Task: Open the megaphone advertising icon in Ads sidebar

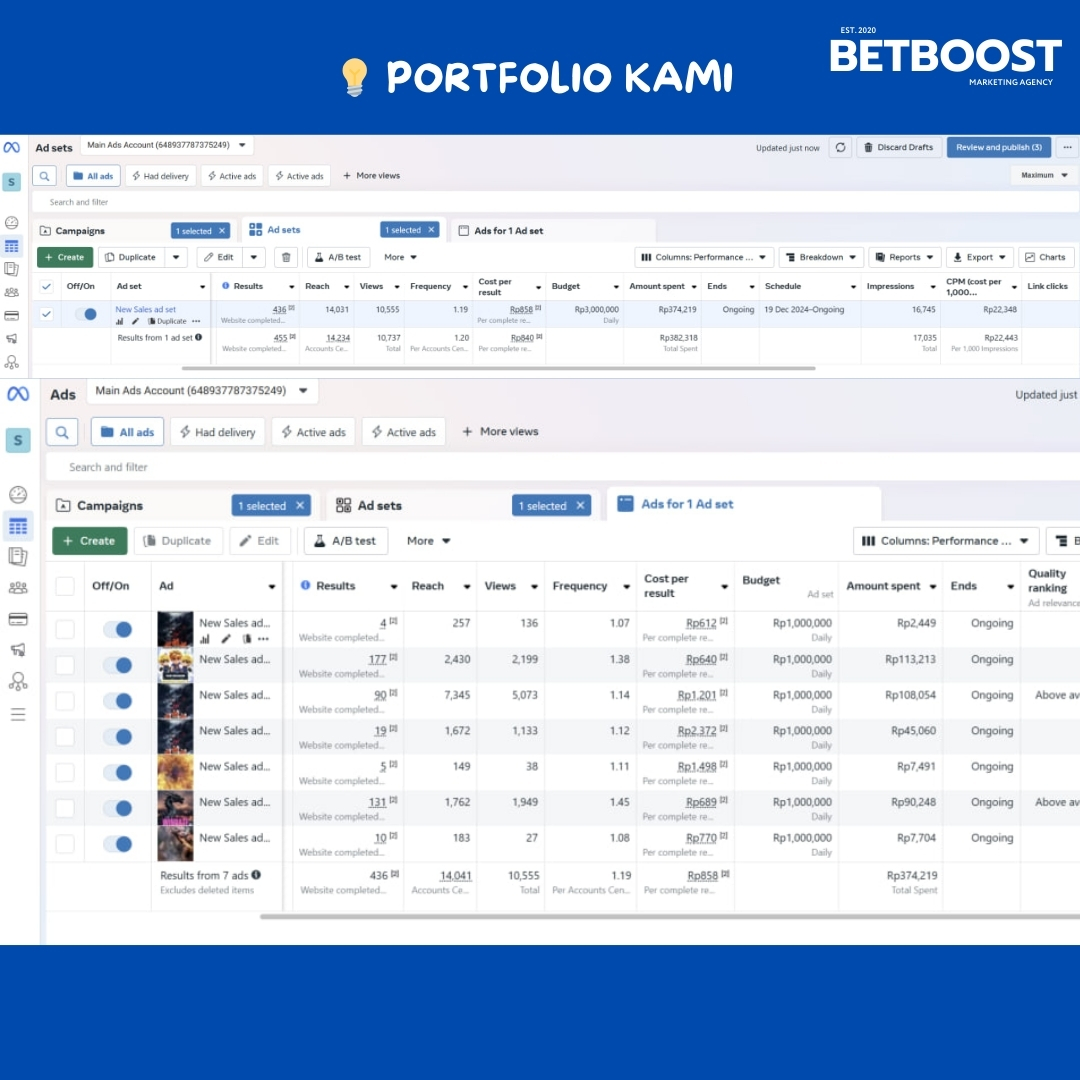Action: coord(18,650)
